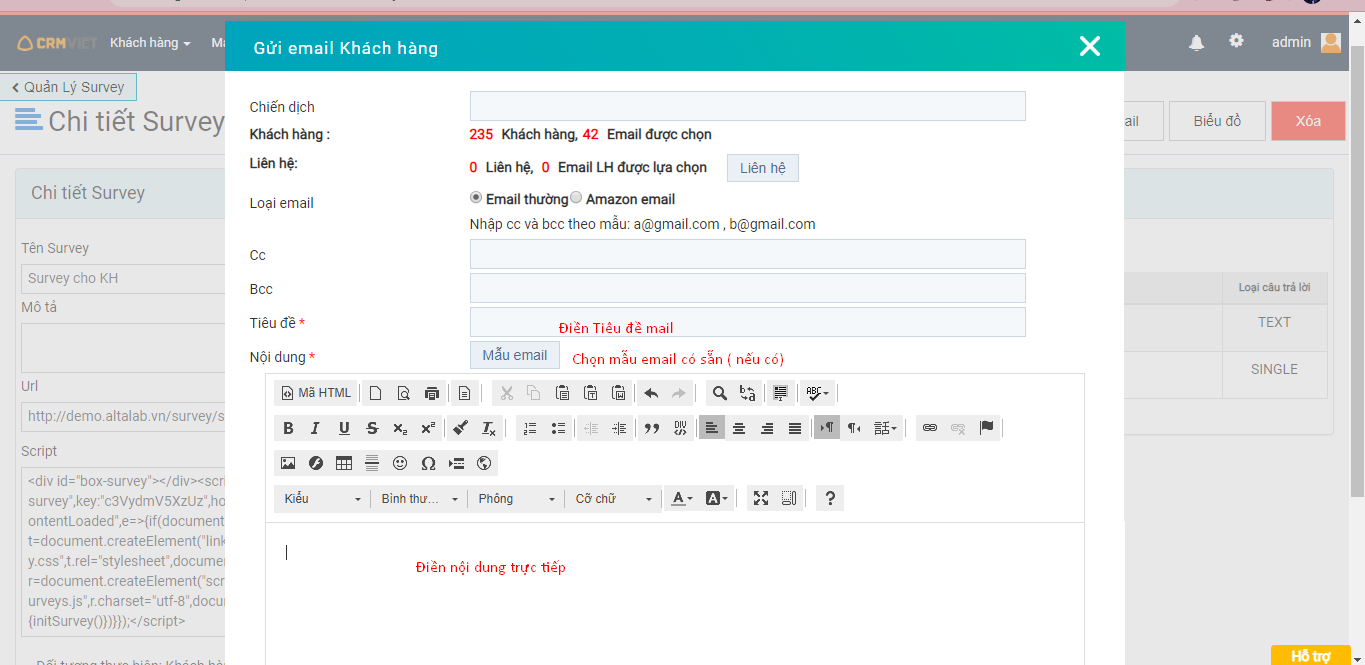Click the Cc input field
Viewport: 1365px width, 665px height.
pyautogui.click(x=748, y=254)
